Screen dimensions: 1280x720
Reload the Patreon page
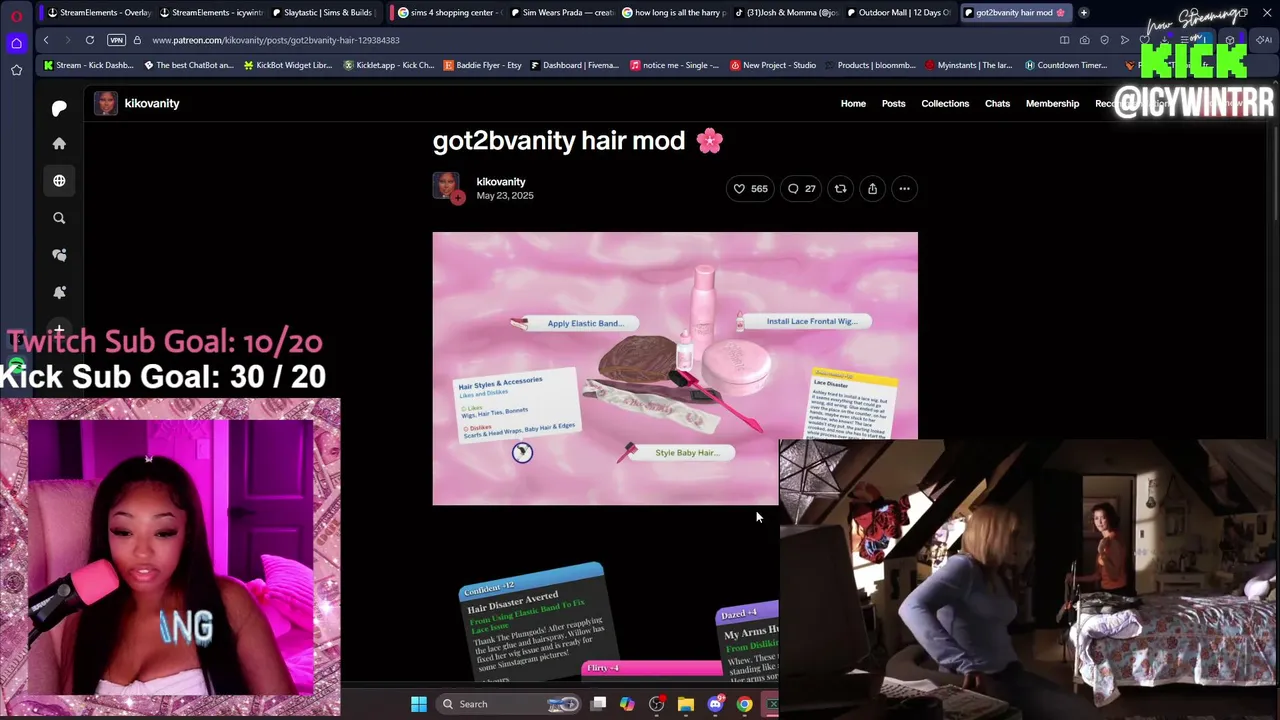tap(90, 40)
